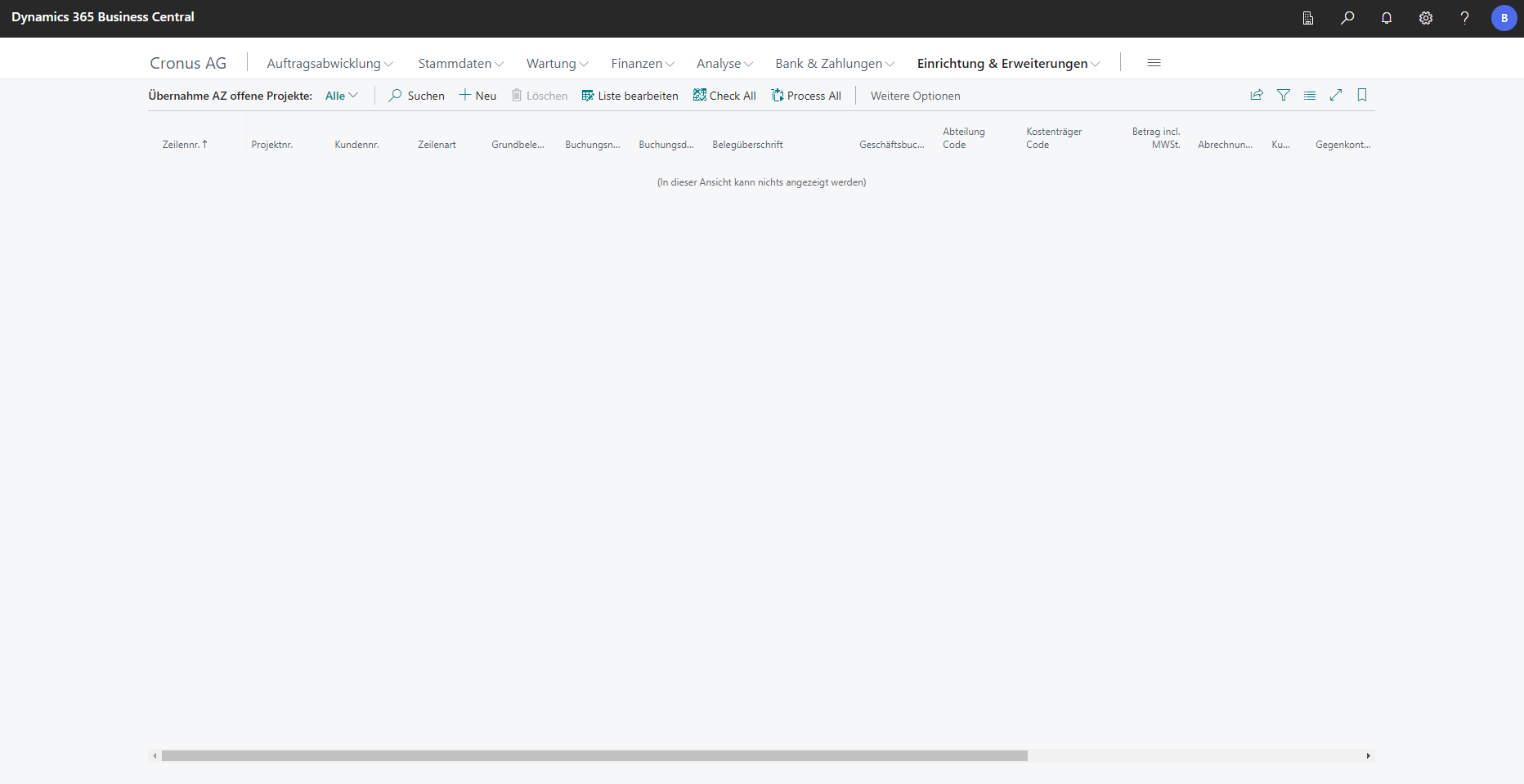Open the share page icon

[x=1257, y=96]
